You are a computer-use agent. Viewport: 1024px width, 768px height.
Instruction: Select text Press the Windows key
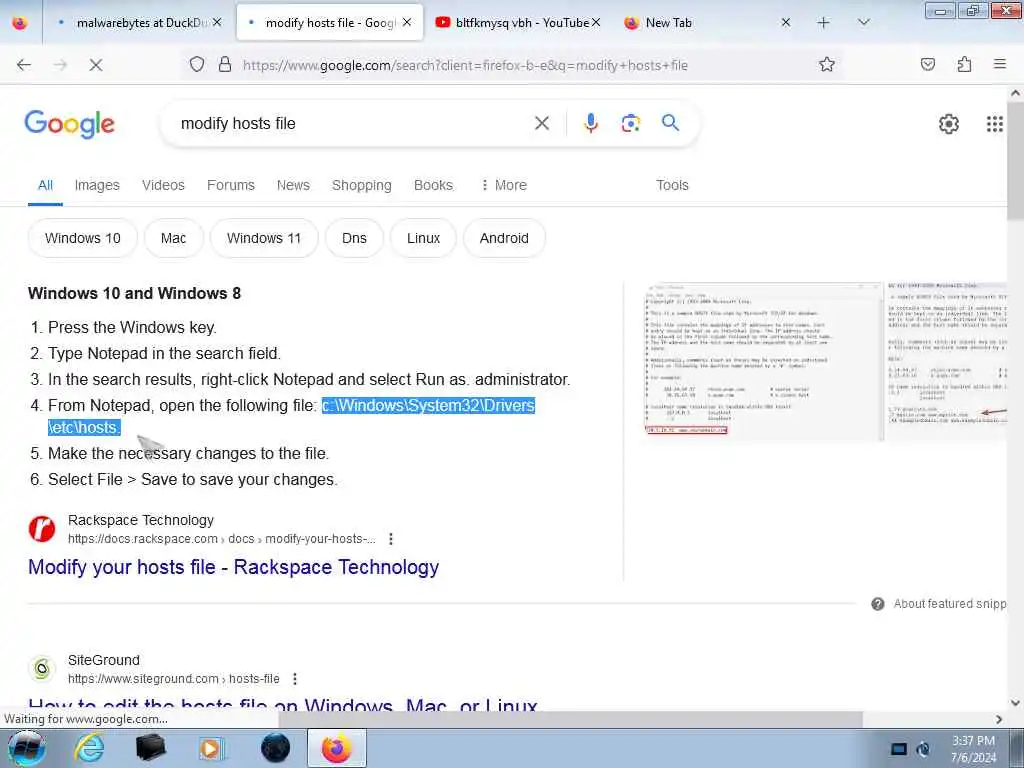coord(133,327)
